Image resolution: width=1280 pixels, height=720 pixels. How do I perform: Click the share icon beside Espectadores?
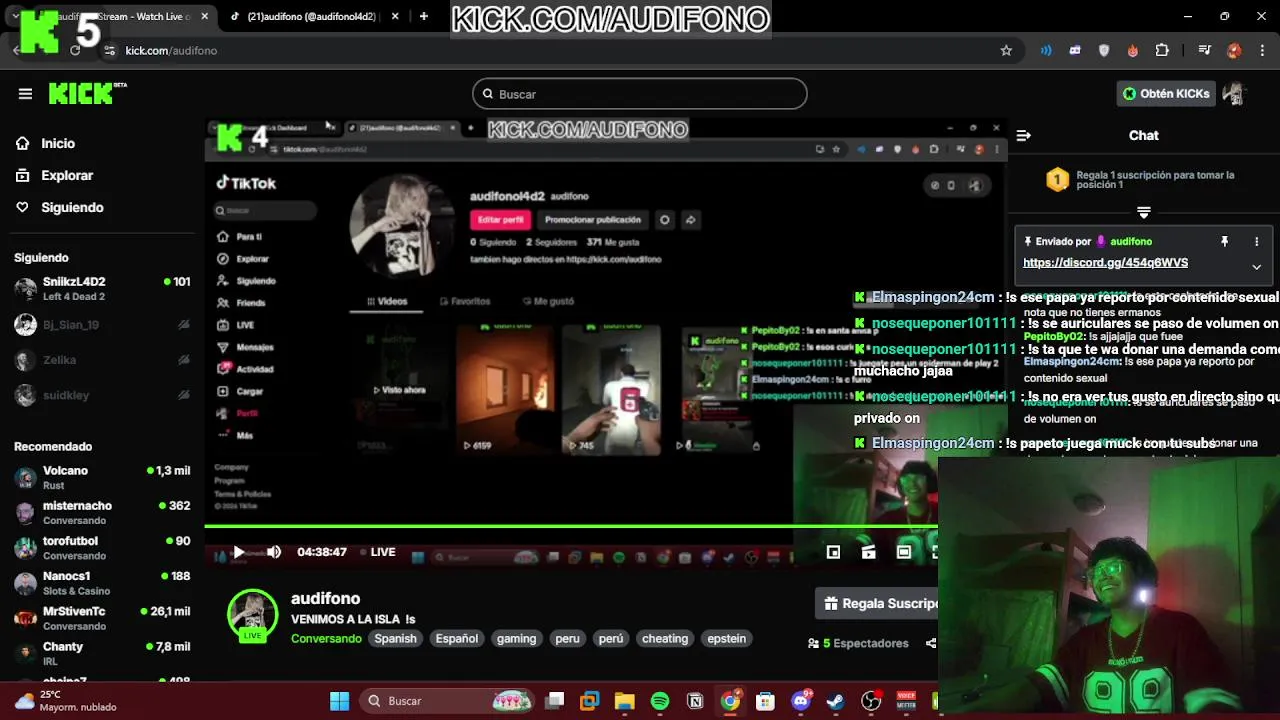click(x=931, y=643)
